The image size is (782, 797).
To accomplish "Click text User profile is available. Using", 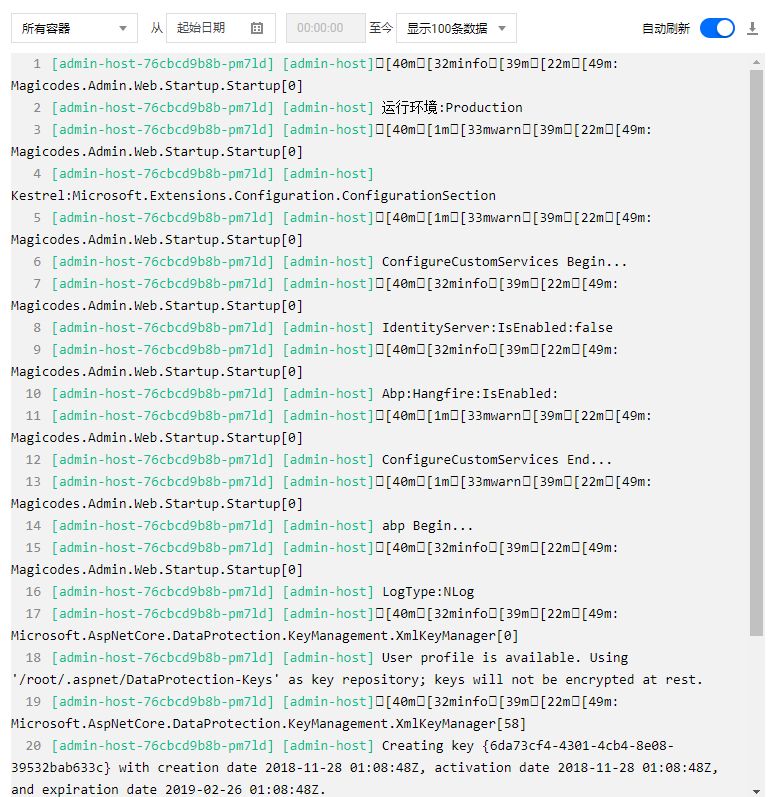I will pos(505,658).
